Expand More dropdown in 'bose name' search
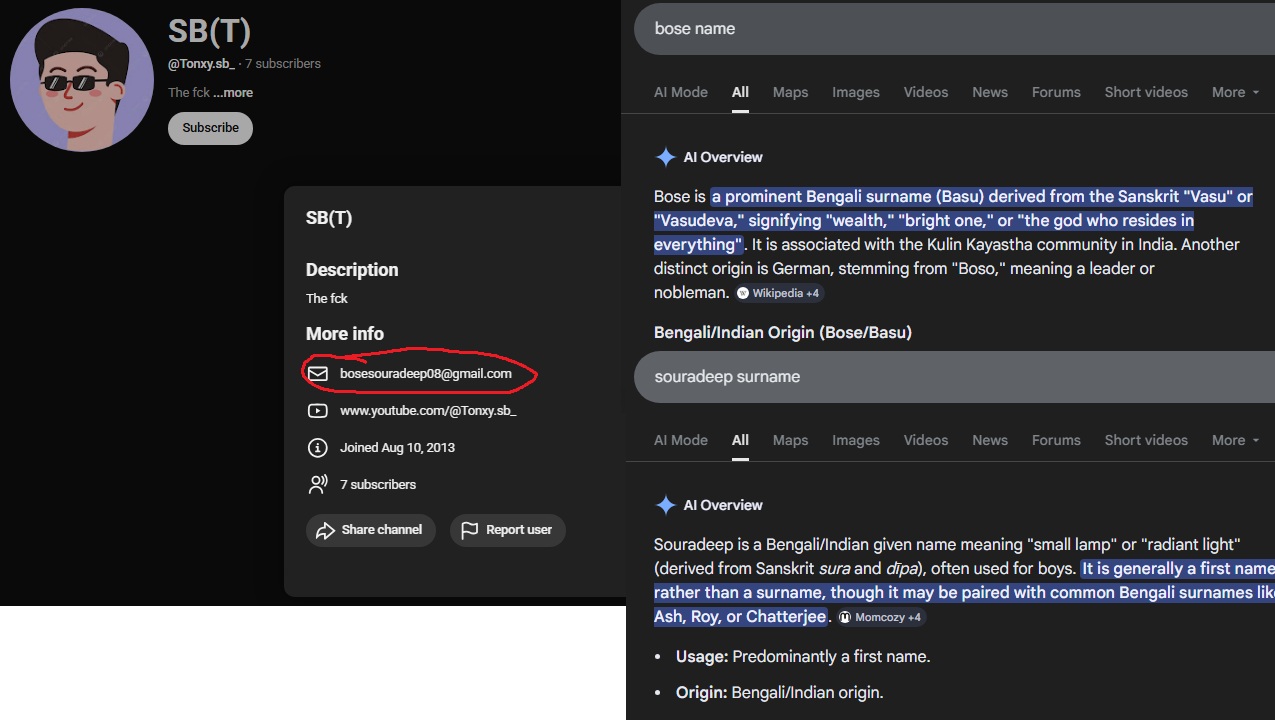 [1235, 92]
